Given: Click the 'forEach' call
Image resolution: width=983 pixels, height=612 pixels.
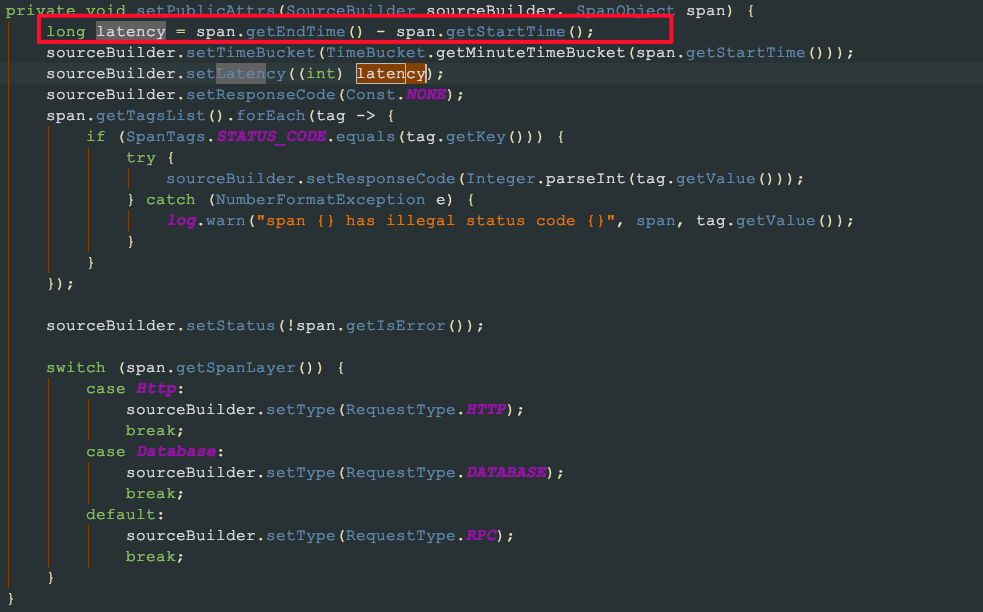Looking at the screenshot, I should tap(271, 115).
